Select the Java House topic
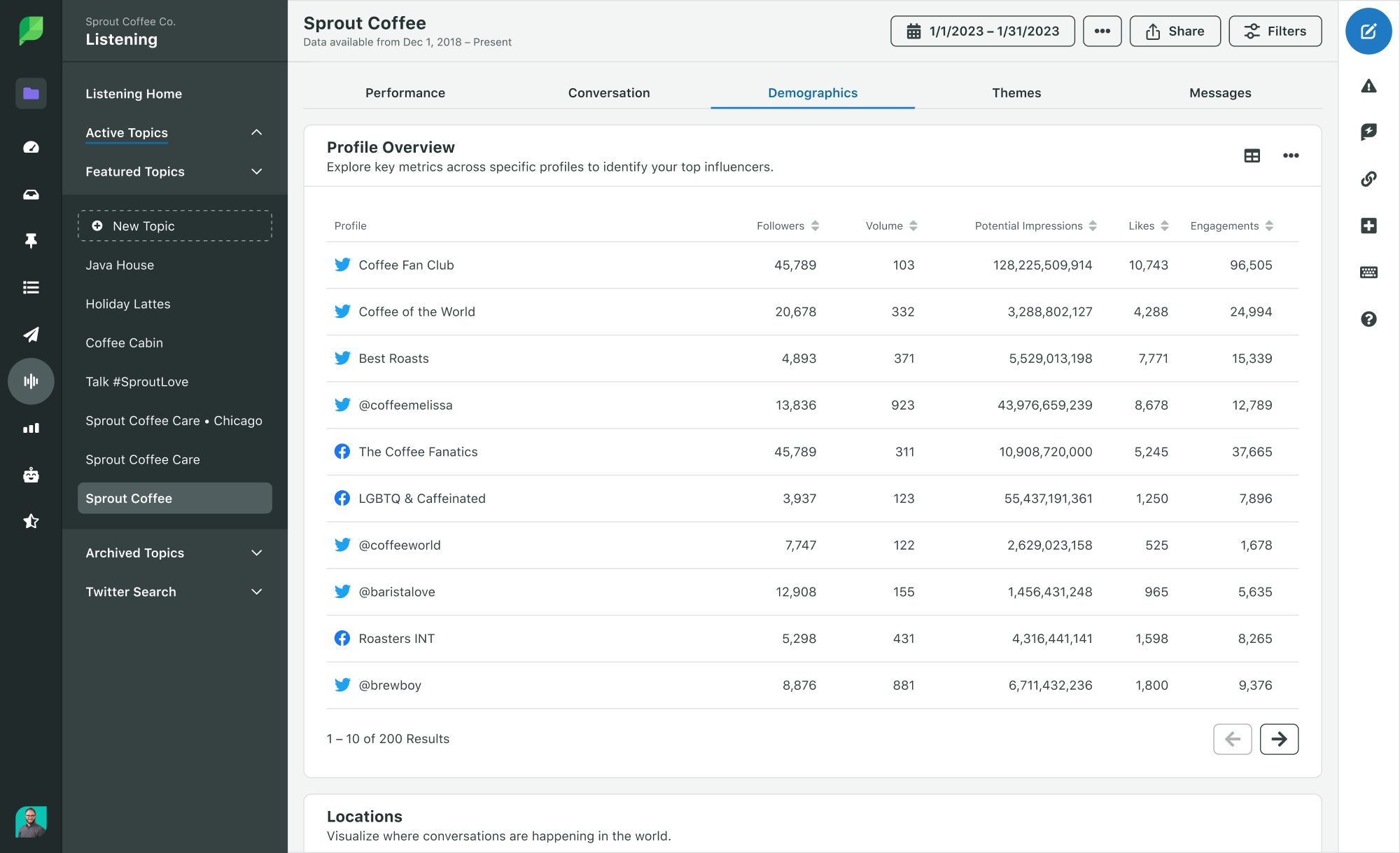This screenshot has width=1400, height=853. tap(119, 264)
